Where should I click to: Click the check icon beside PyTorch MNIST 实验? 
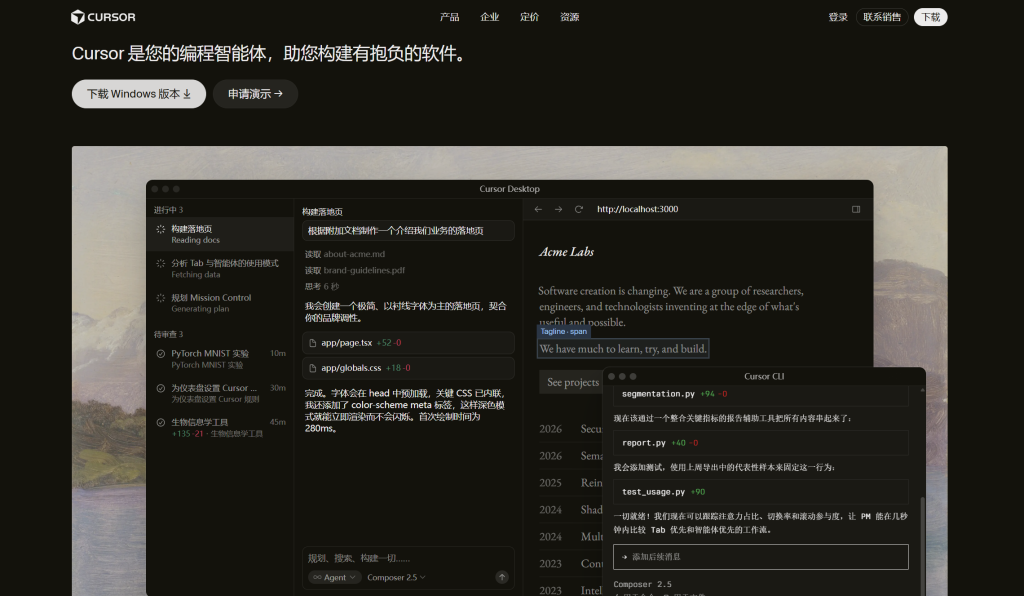coord(161,354)
